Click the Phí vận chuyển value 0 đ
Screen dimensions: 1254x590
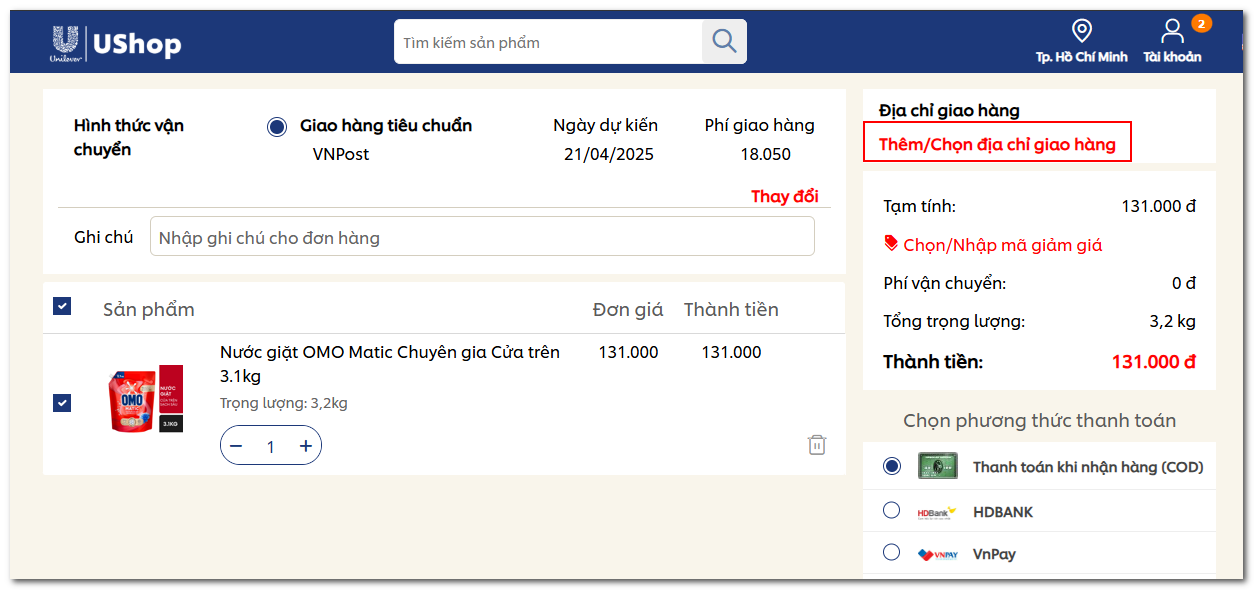1184,283
